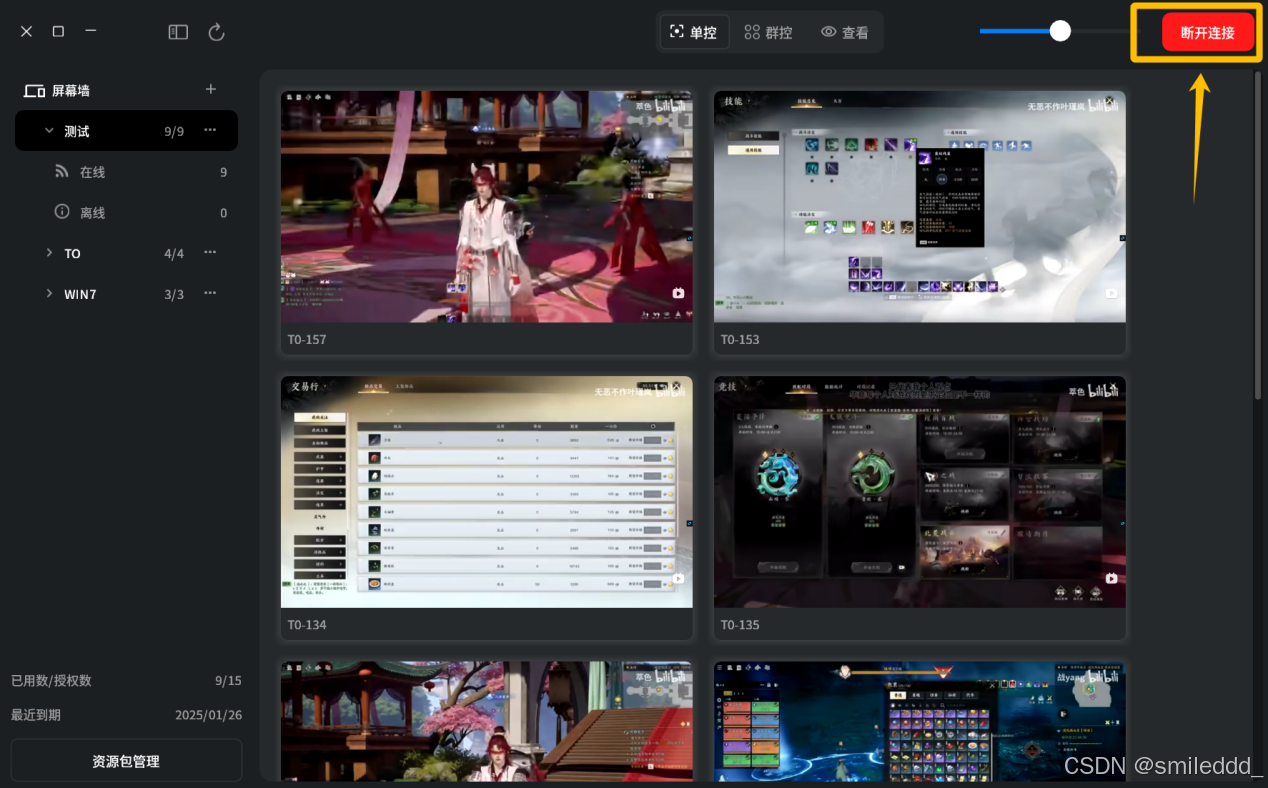
Task: Switch to 群控 group control mode
Action: tap(768, 32)
